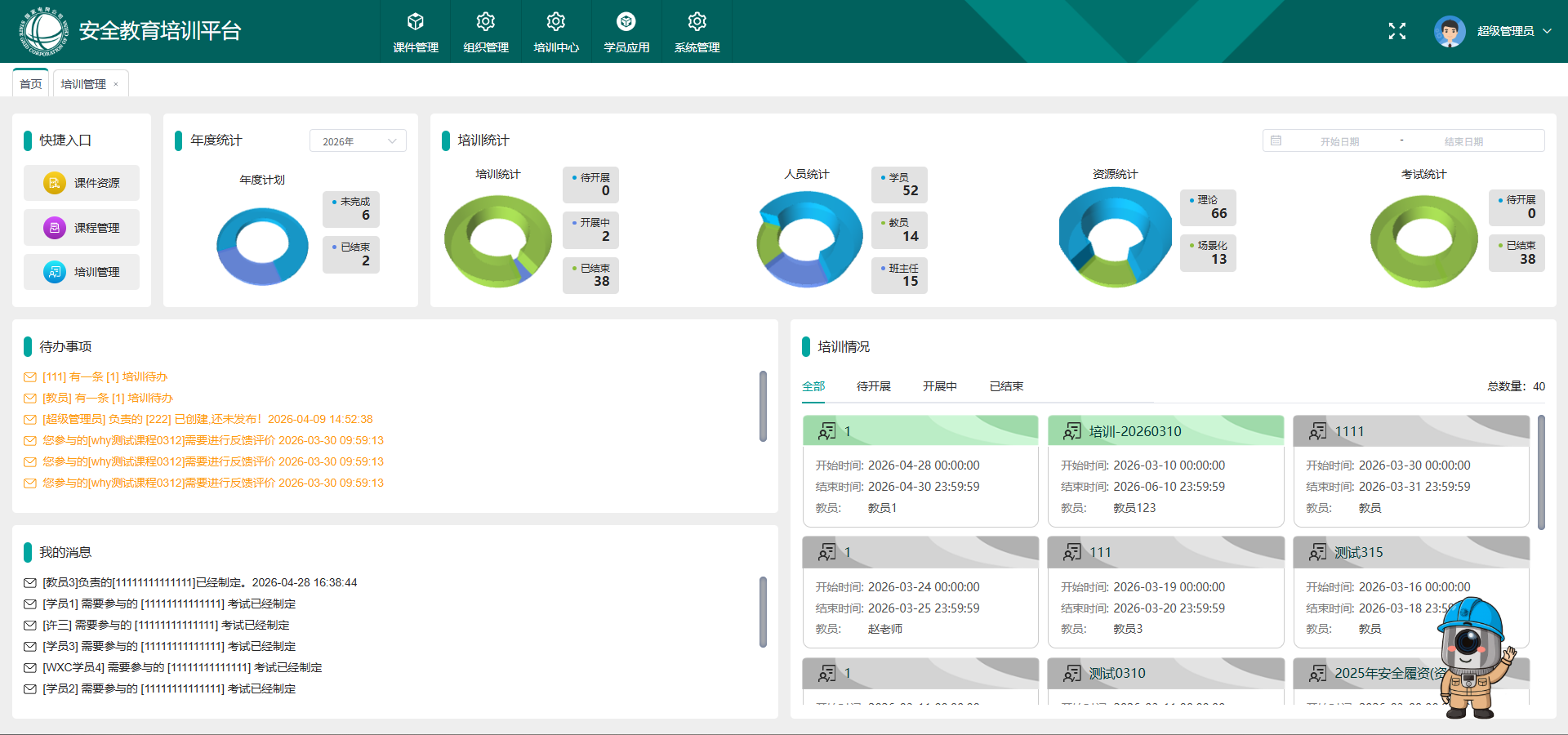Click the 开始日期 date input field

coord(1339,141)
